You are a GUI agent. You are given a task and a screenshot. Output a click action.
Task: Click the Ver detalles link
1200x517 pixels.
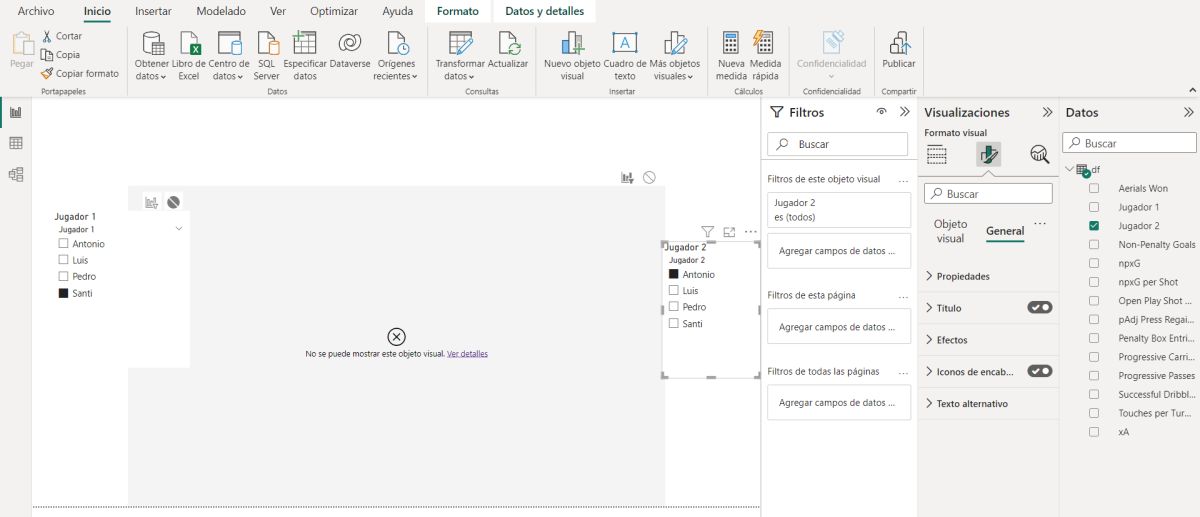coord(467,354)
